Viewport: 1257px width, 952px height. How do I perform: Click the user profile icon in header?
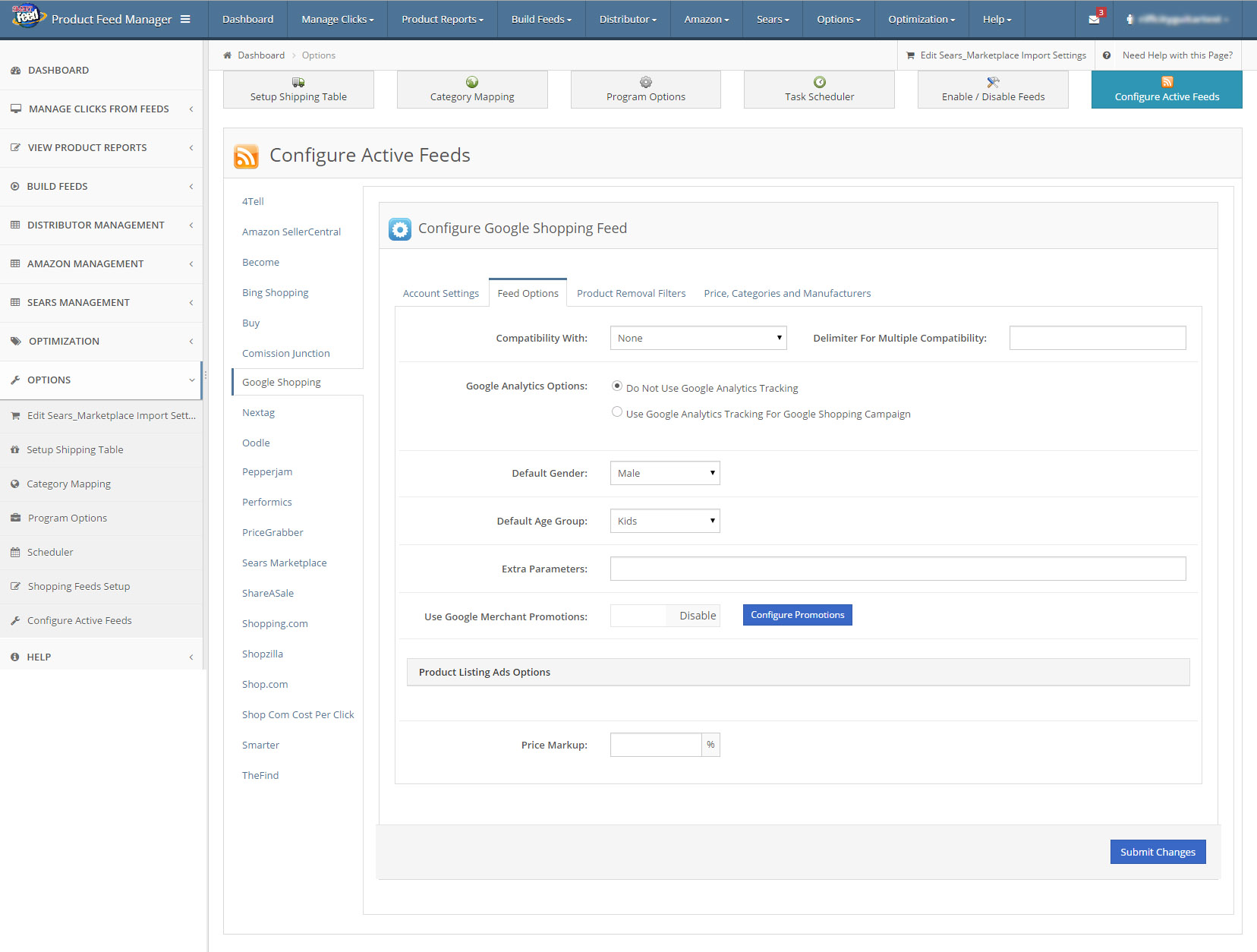pos(1129,19)
